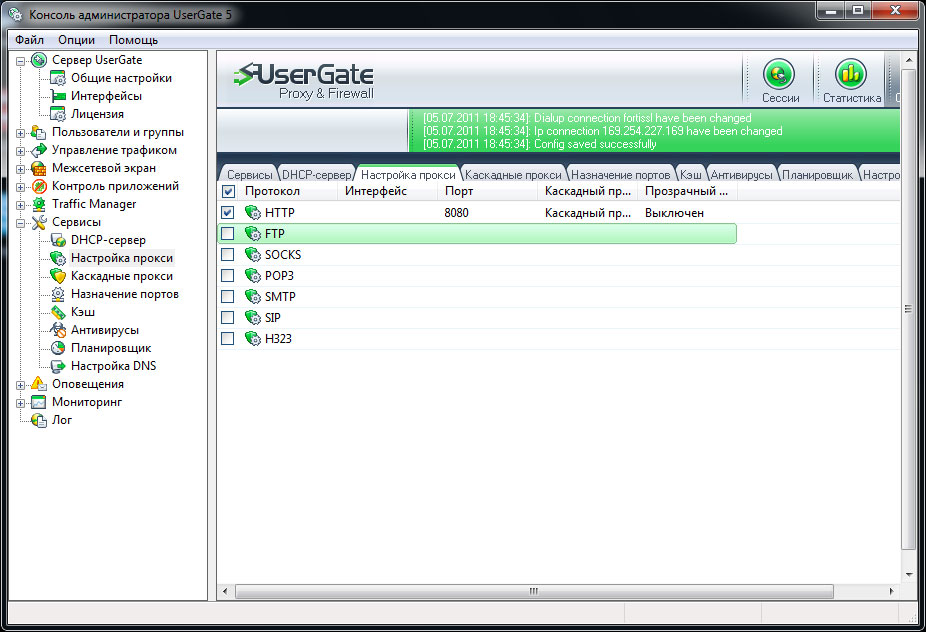This screenshot has width=926, height=632.
Task: Click the HTTP protocol row icon
Action: tap(253, 213)
